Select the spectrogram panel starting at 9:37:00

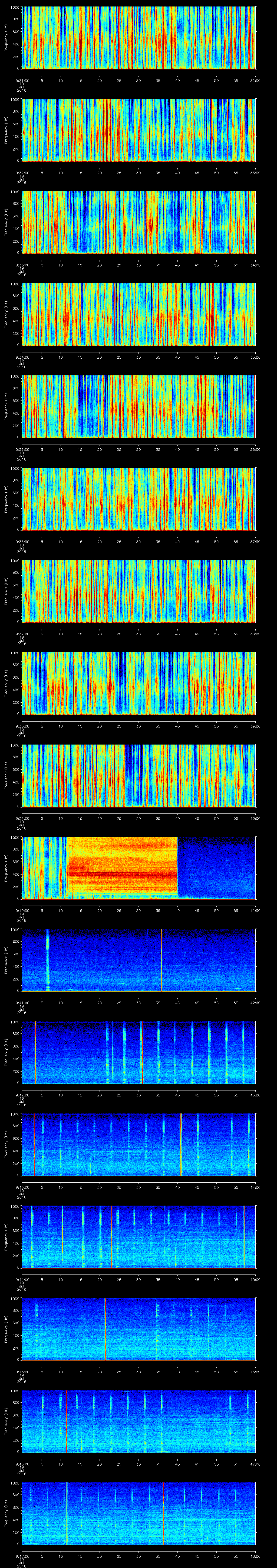click(x=139, y=591)
